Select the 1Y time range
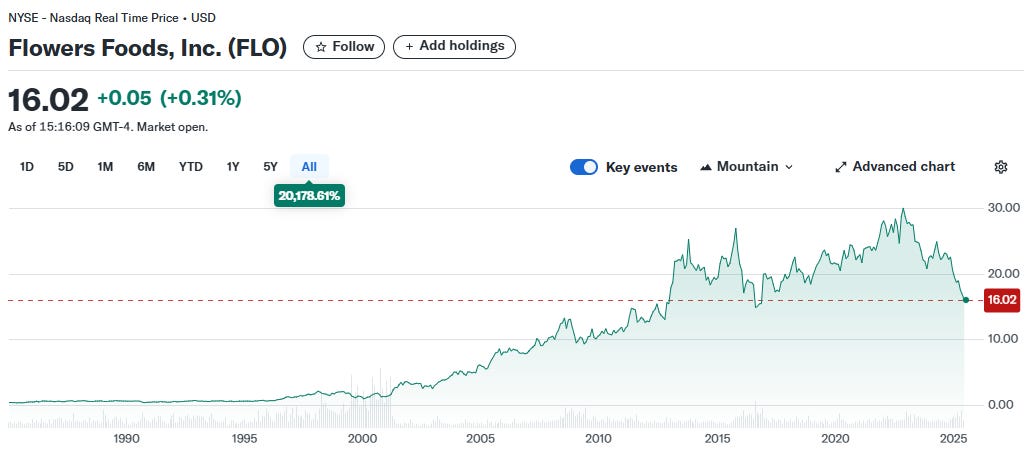This screenshot has width=1036, height=461. point(233,166)
